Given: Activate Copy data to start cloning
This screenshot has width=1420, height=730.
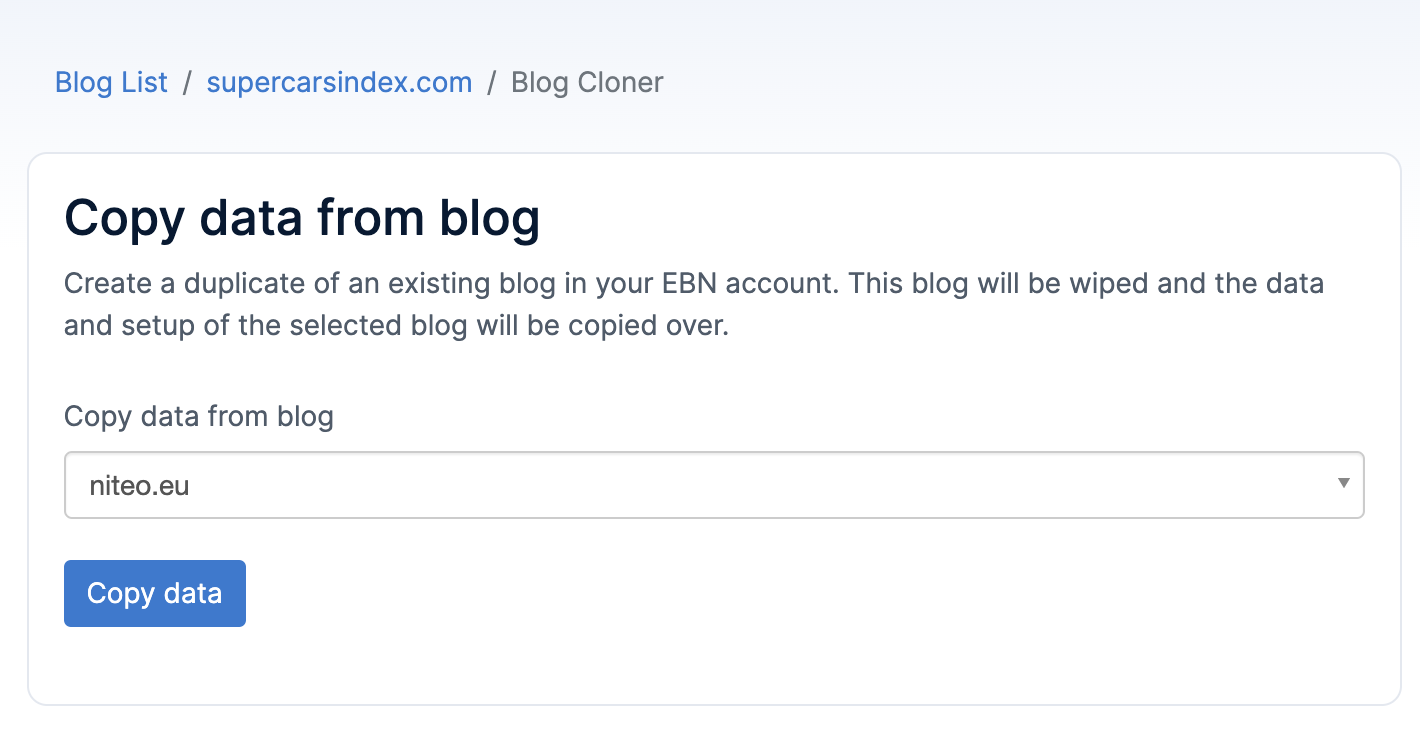Looking at the screenshot, I should coord(154,593).
